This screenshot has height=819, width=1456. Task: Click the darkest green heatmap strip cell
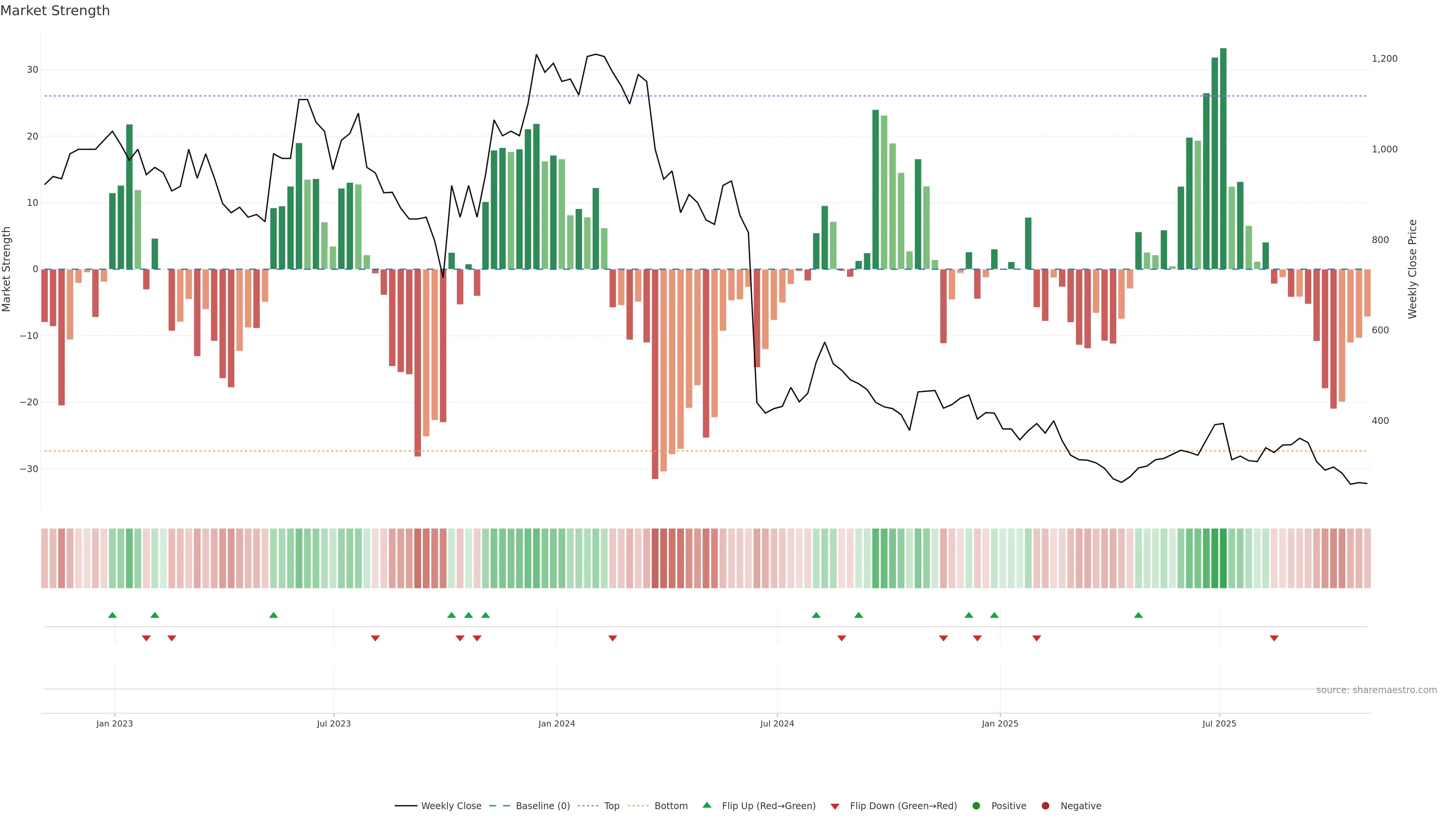point(1223,558)
